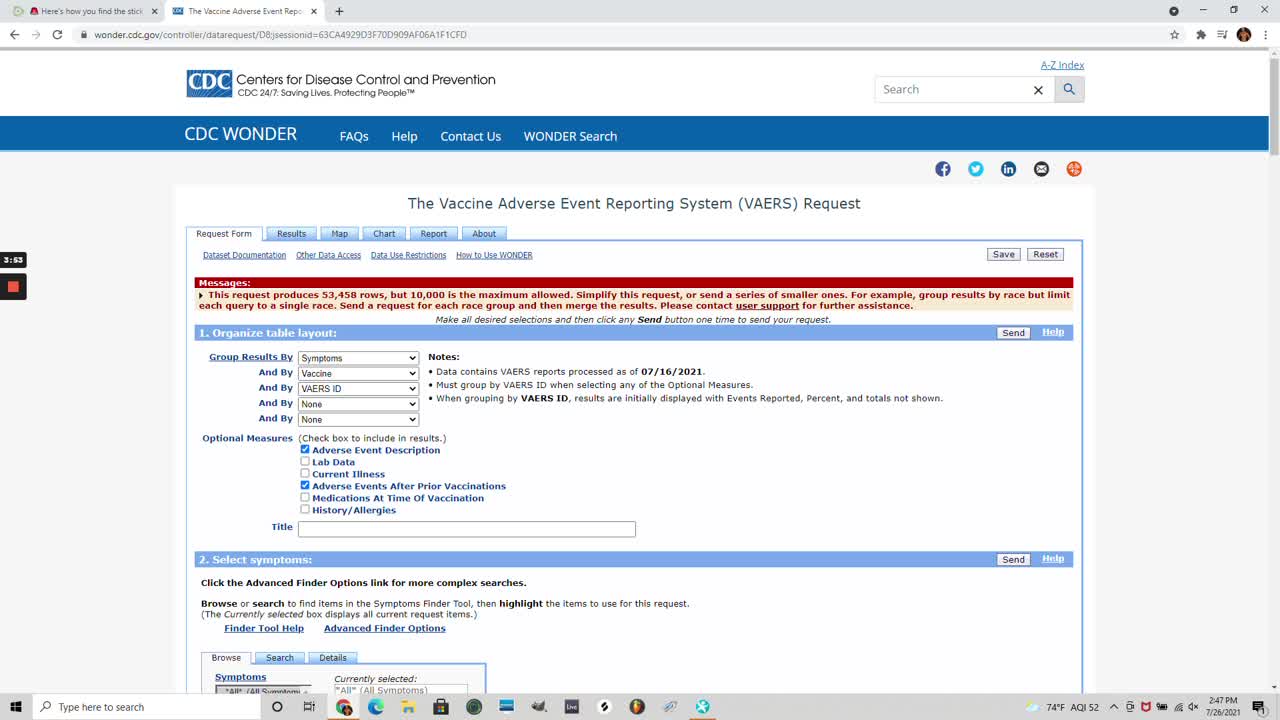Click the Save button
The image size is (1280, 720).
pyautogui.click(x=1004, y=255)
